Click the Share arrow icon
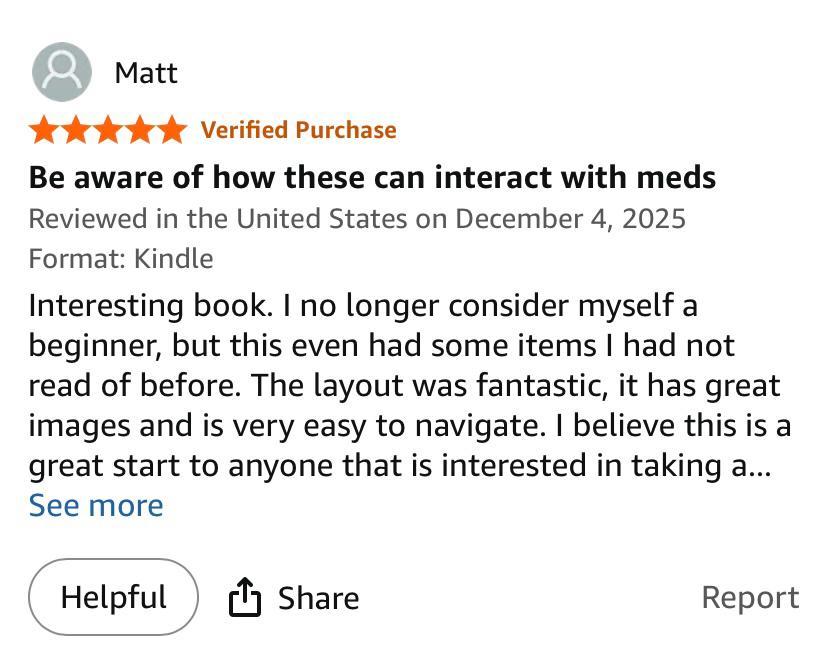 (245, 598)
